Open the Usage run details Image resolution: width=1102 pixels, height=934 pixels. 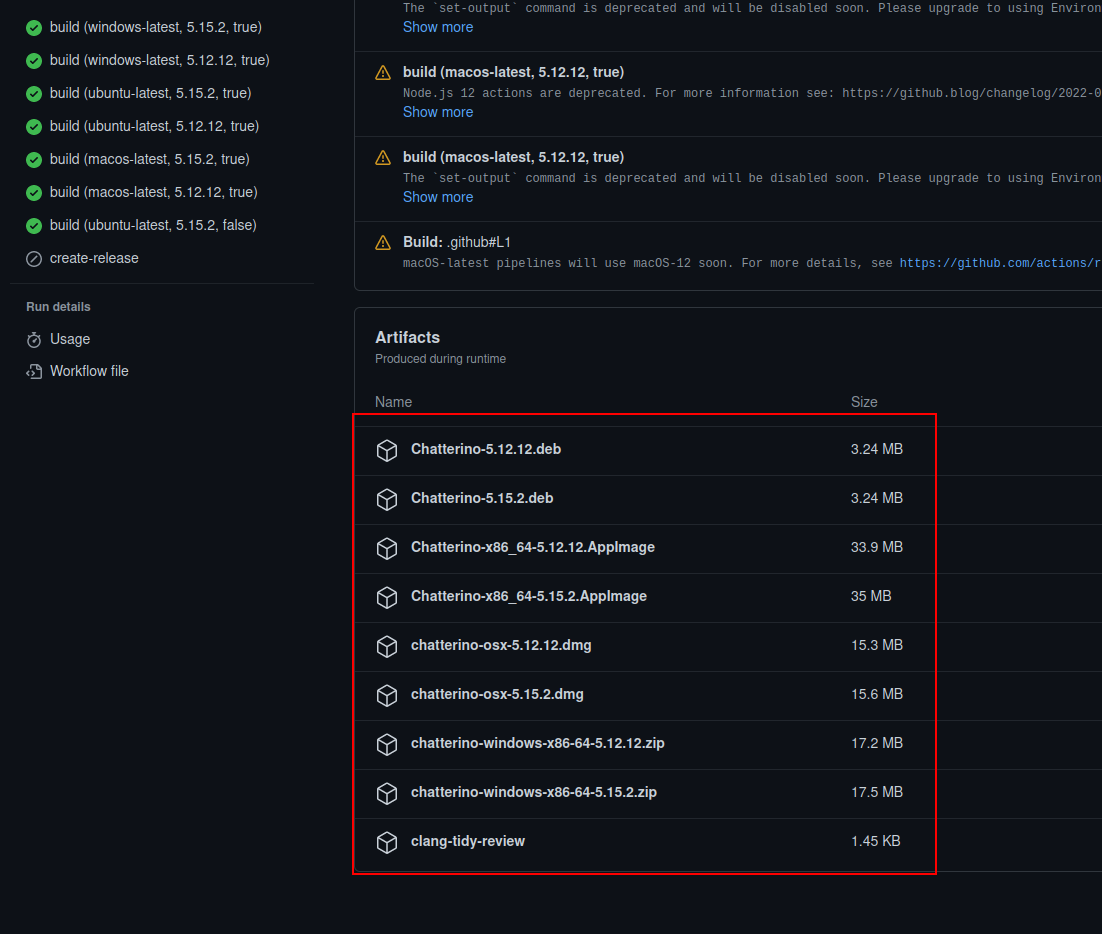point(70,339)
